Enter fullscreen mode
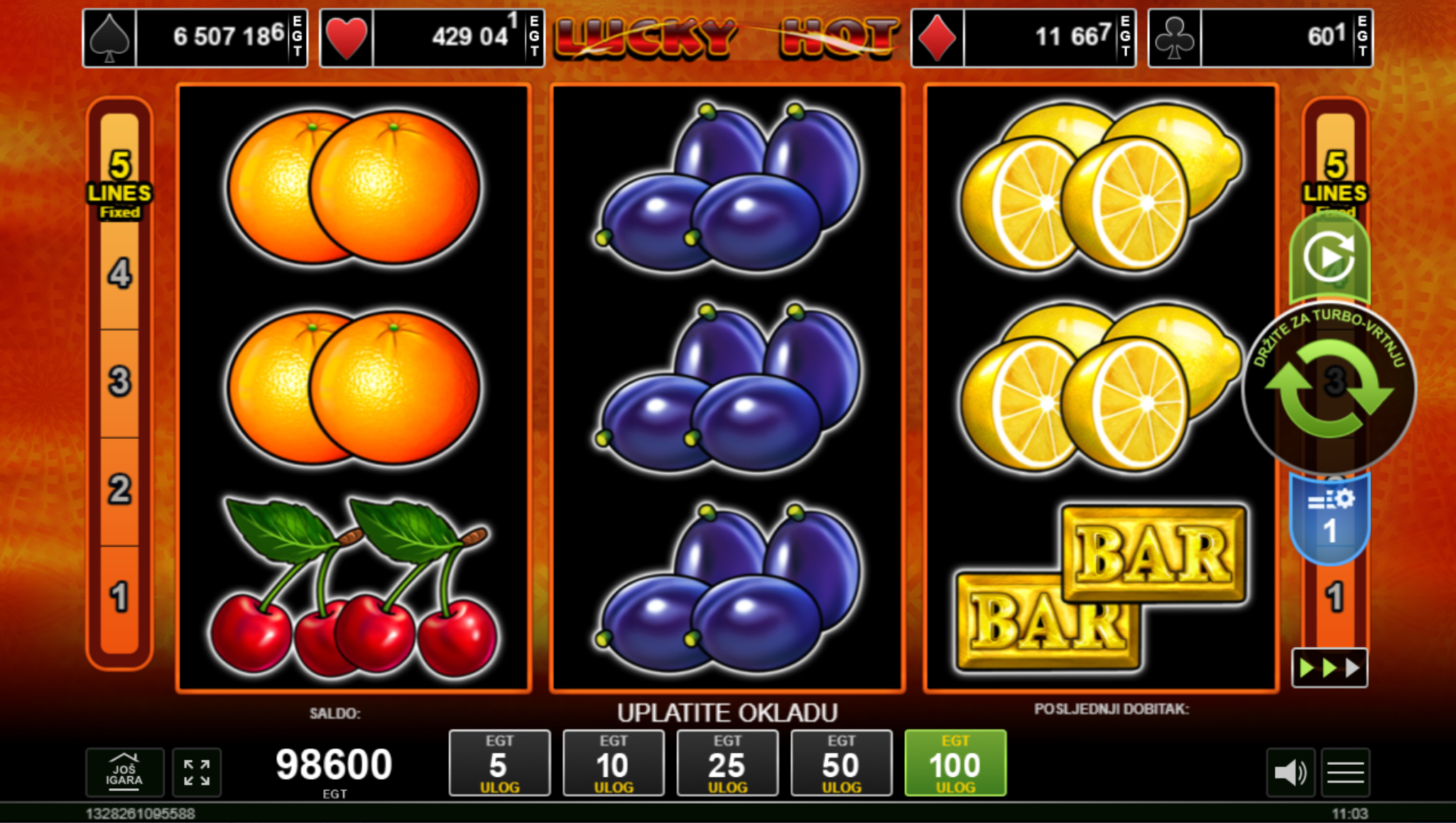Image resolution: width=1456 pixels, height=823 pixels. pyautogui.click(x=197, y=772)
